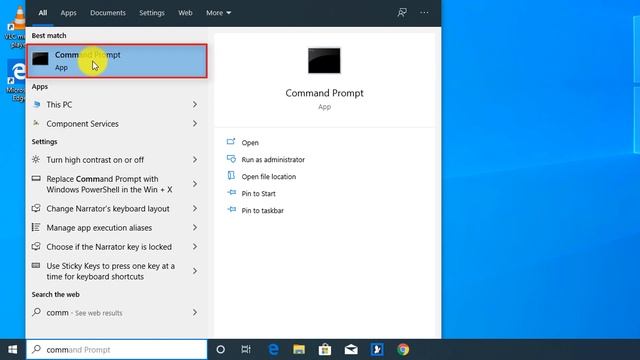Viewport: 640px width, 360px height.
Task: Click Open file location icon
Action: (x=231, y=176)
